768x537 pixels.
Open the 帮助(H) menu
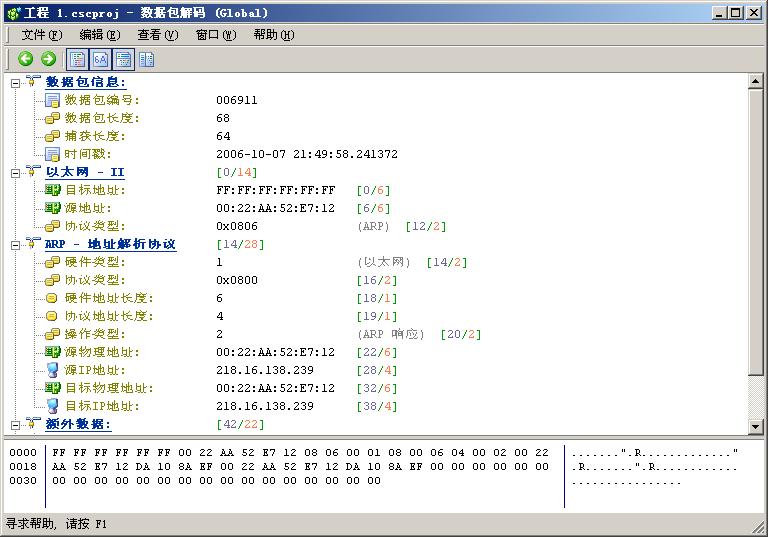274,35
